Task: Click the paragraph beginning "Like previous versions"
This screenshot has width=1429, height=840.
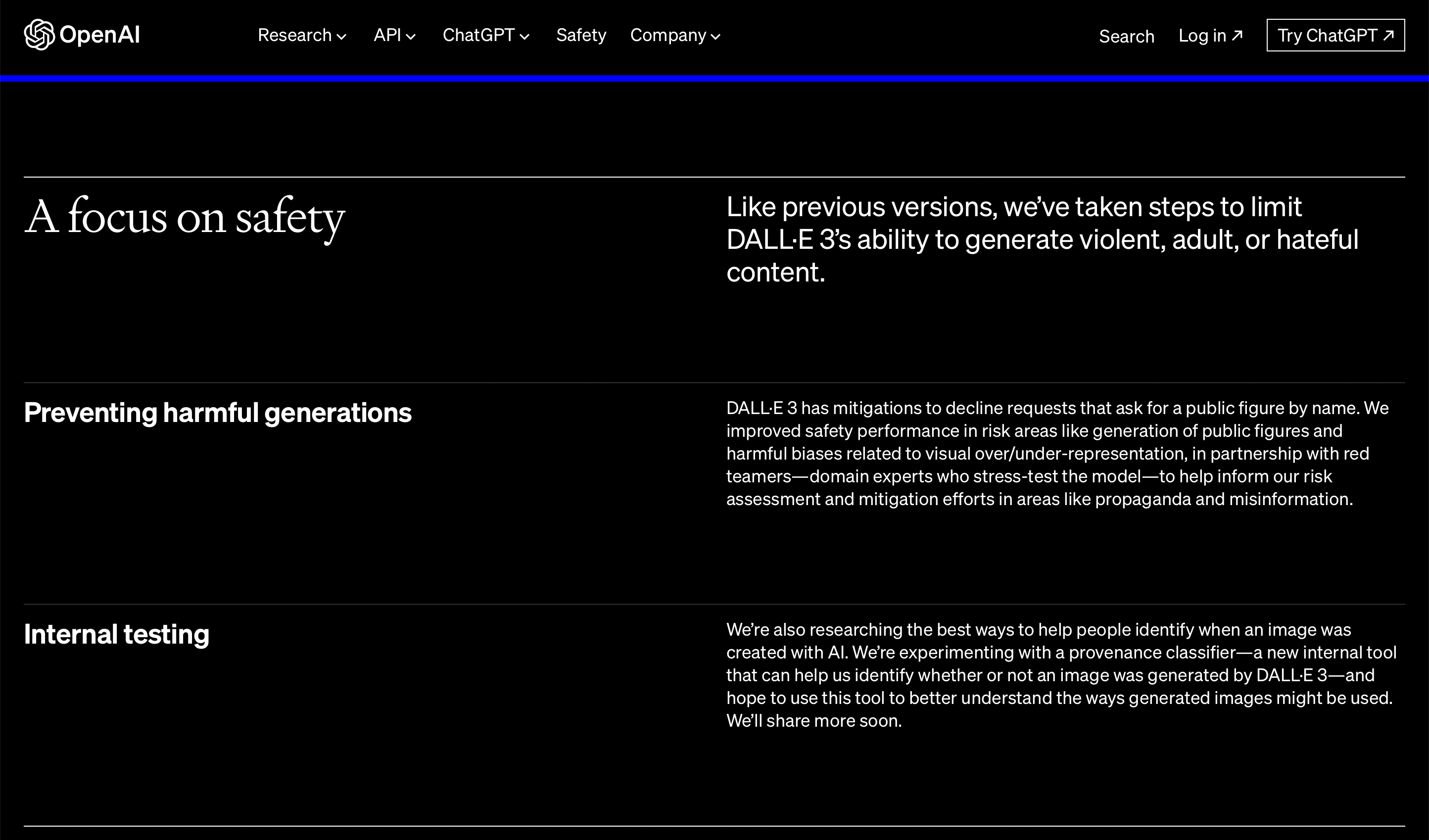Action: point(1042,239)
